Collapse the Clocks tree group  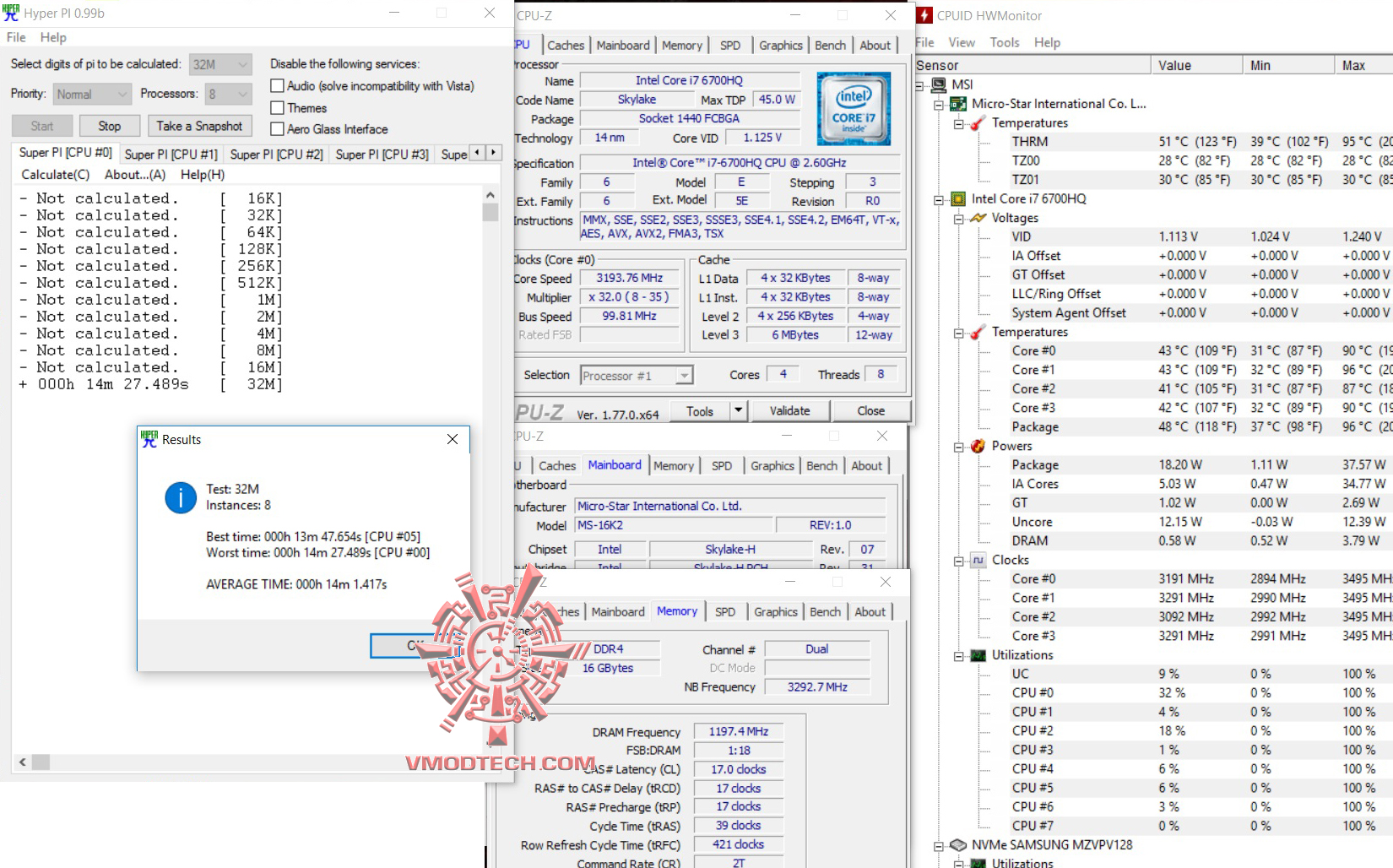point(959,561)
